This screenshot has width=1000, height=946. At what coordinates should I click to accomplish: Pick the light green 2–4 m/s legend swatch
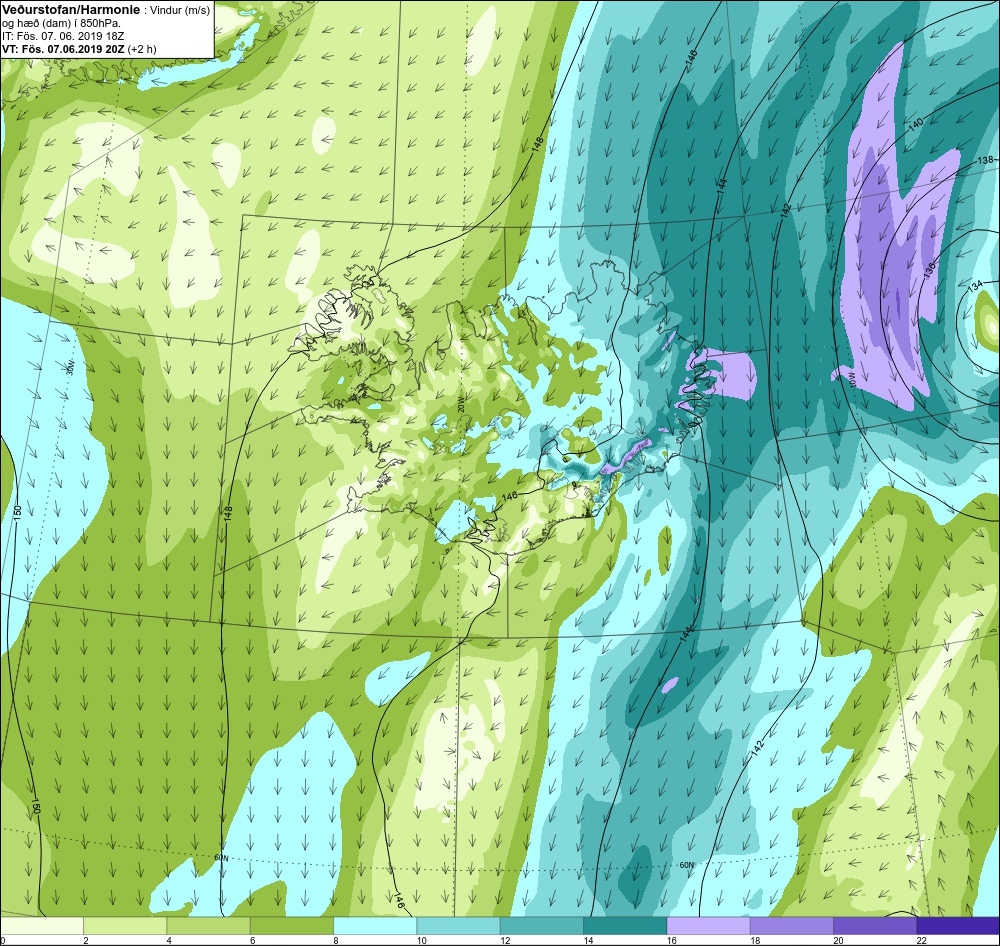(125, 925)
